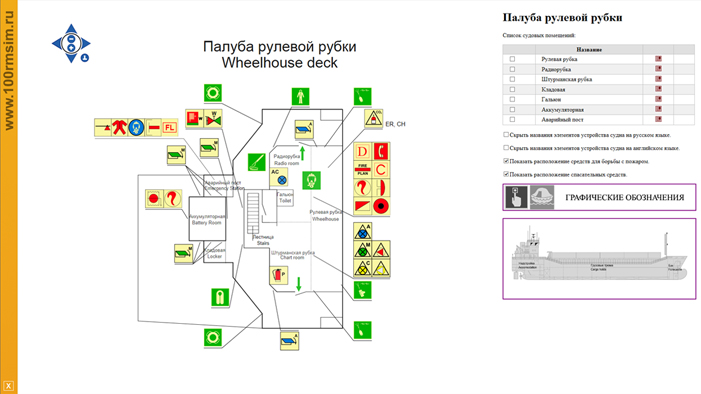Click red marker beside Штурманская рубка
The image size is (701, 394).
[658, 79]
